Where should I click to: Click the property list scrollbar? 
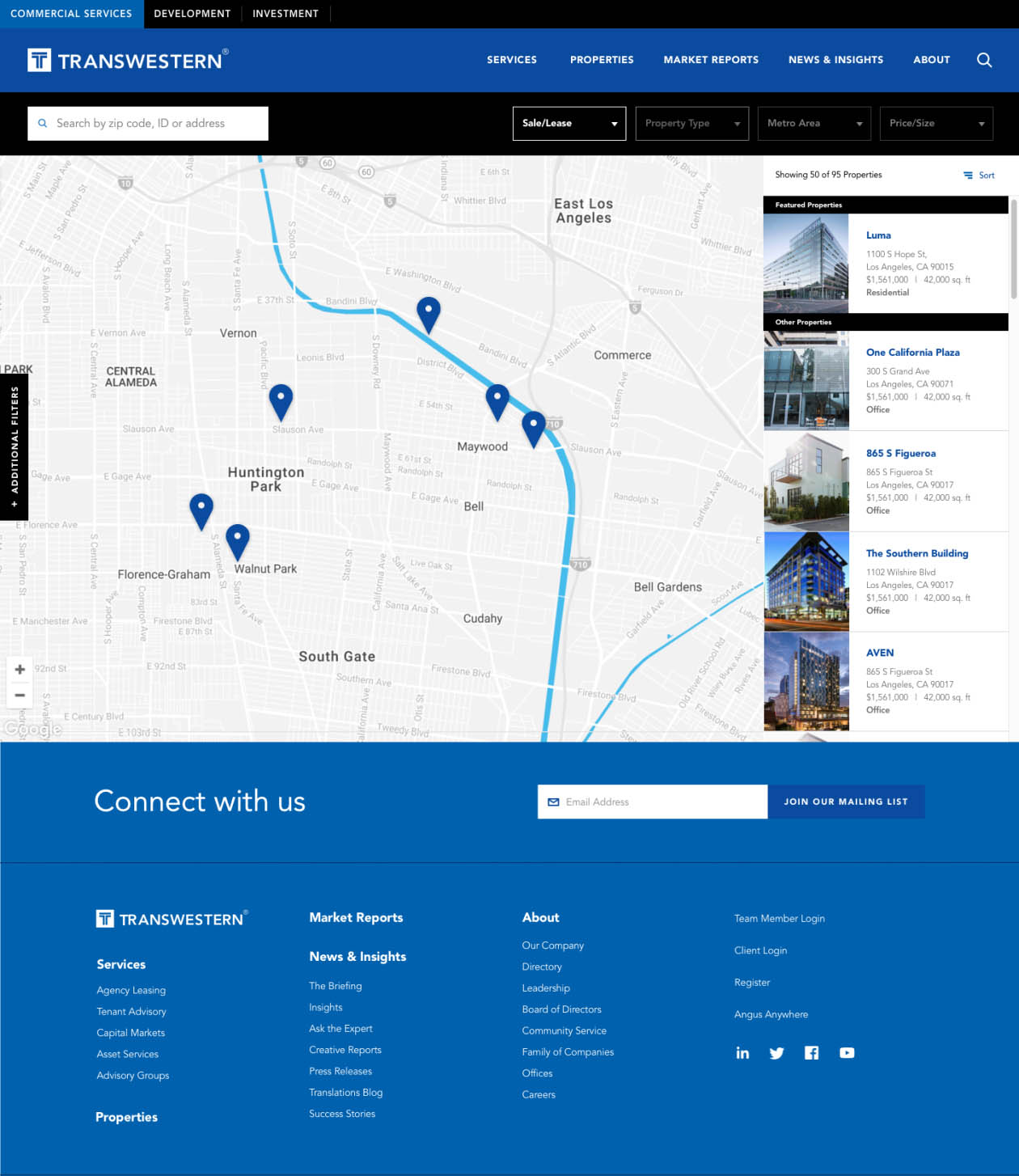pyautogui.click(x=1013, y=250)
